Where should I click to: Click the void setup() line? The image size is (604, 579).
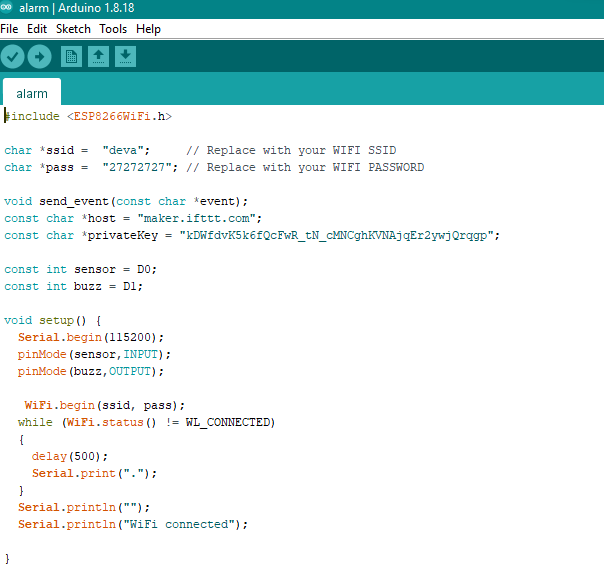pos(53,321)
